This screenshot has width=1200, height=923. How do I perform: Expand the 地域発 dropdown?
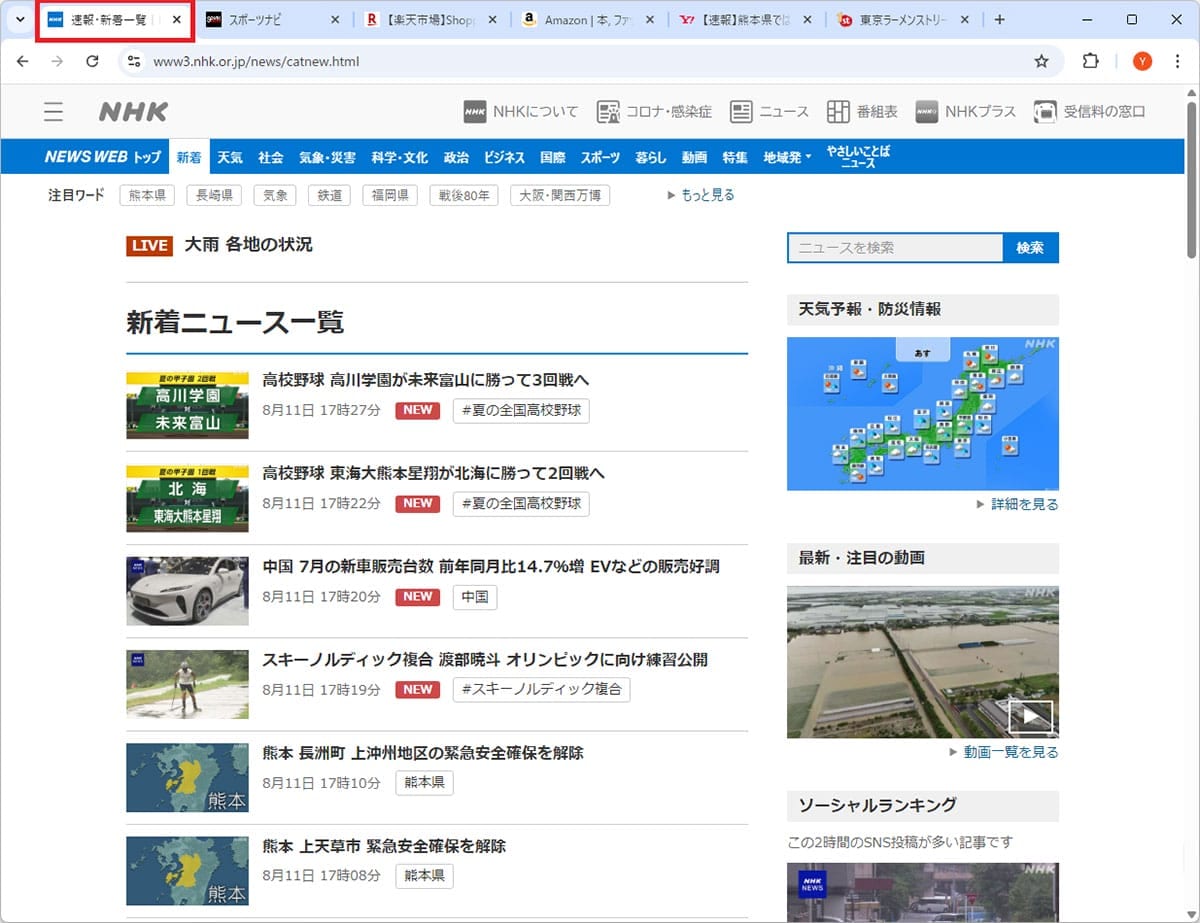pos(787,157)
